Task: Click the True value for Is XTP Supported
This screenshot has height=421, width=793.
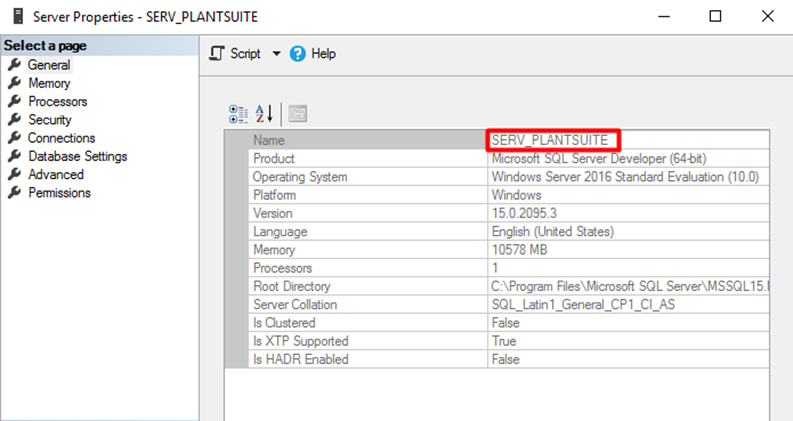Action: 504,341
